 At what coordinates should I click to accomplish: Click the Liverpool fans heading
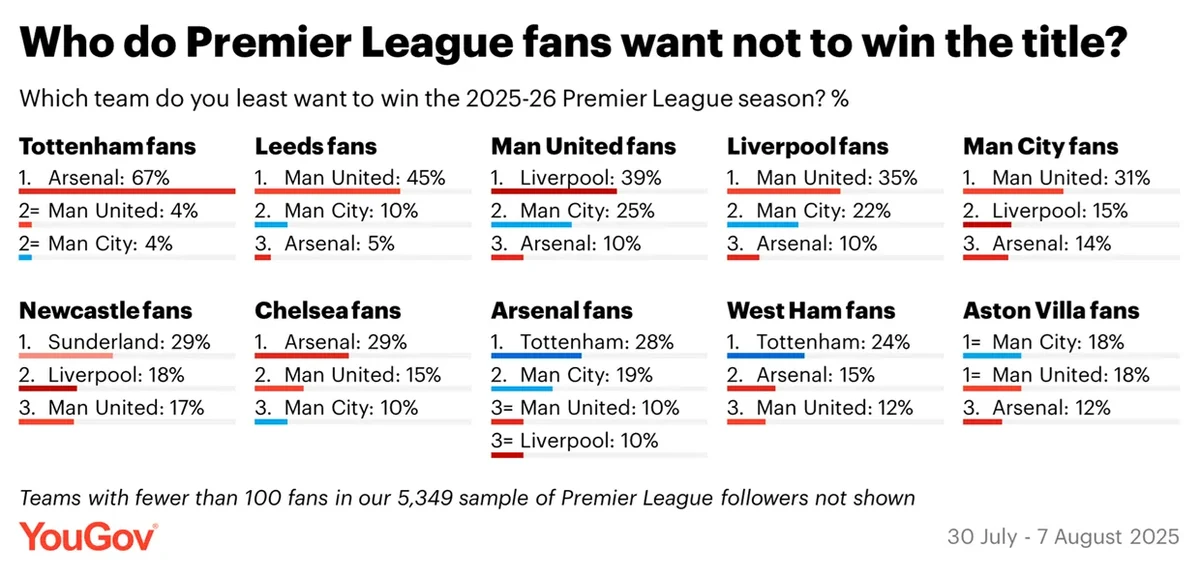(808, 147)
